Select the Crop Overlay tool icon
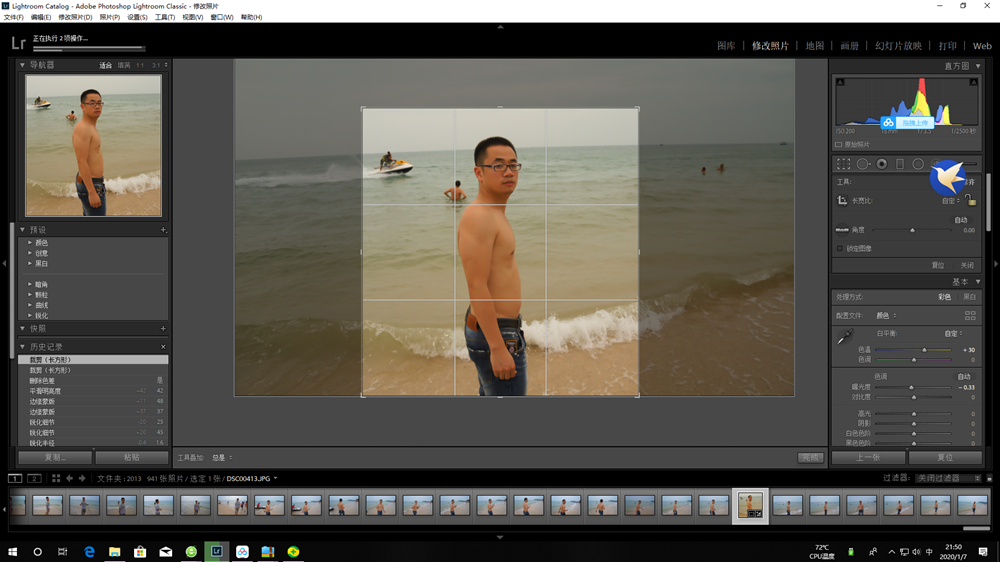This screenshot has width=1000, height=562. 843,164
